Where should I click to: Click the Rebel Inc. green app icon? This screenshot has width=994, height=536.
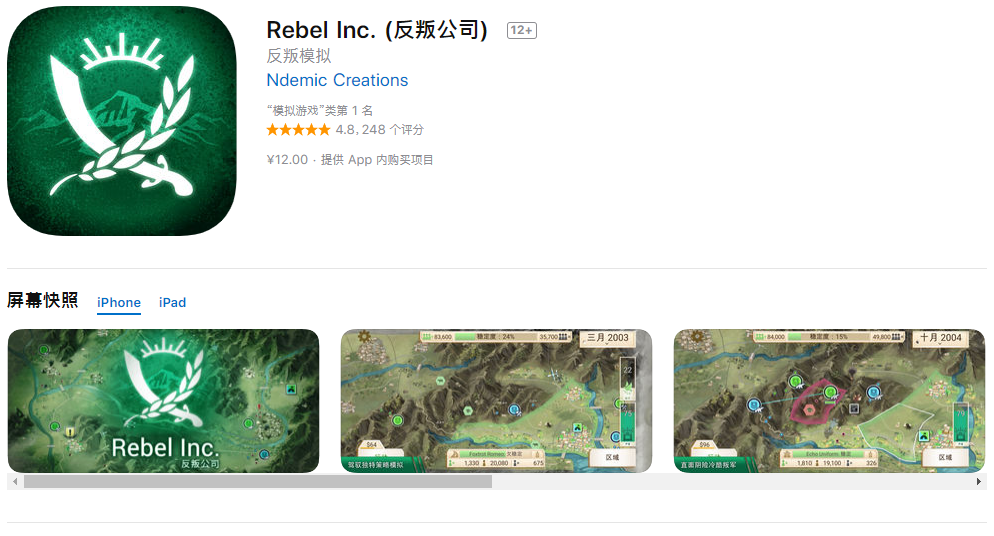(x=121, y=121)
